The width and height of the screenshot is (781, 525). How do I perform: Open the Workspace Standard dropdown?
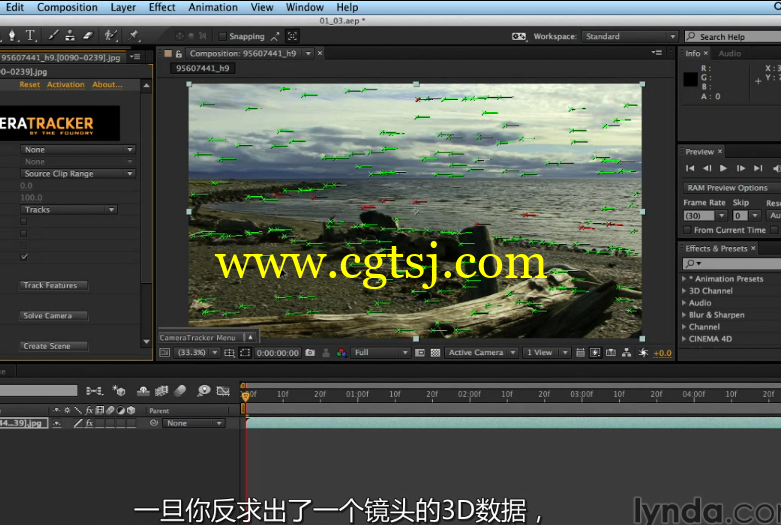pyautogui.click(x=630, y=36)
